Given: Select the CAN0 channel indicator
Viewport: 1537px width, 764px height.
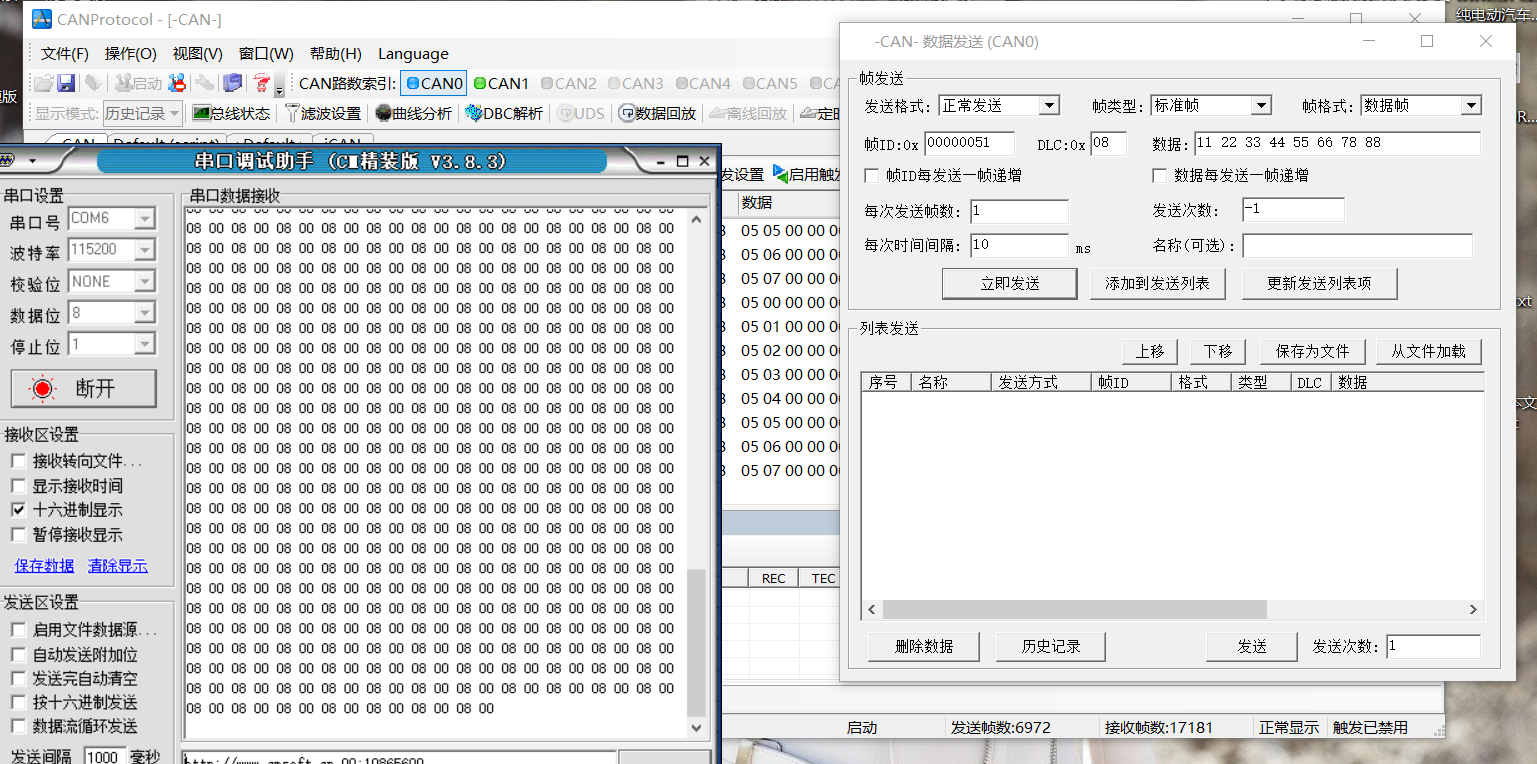Looking at the screenshot, I should coord(434,84).
